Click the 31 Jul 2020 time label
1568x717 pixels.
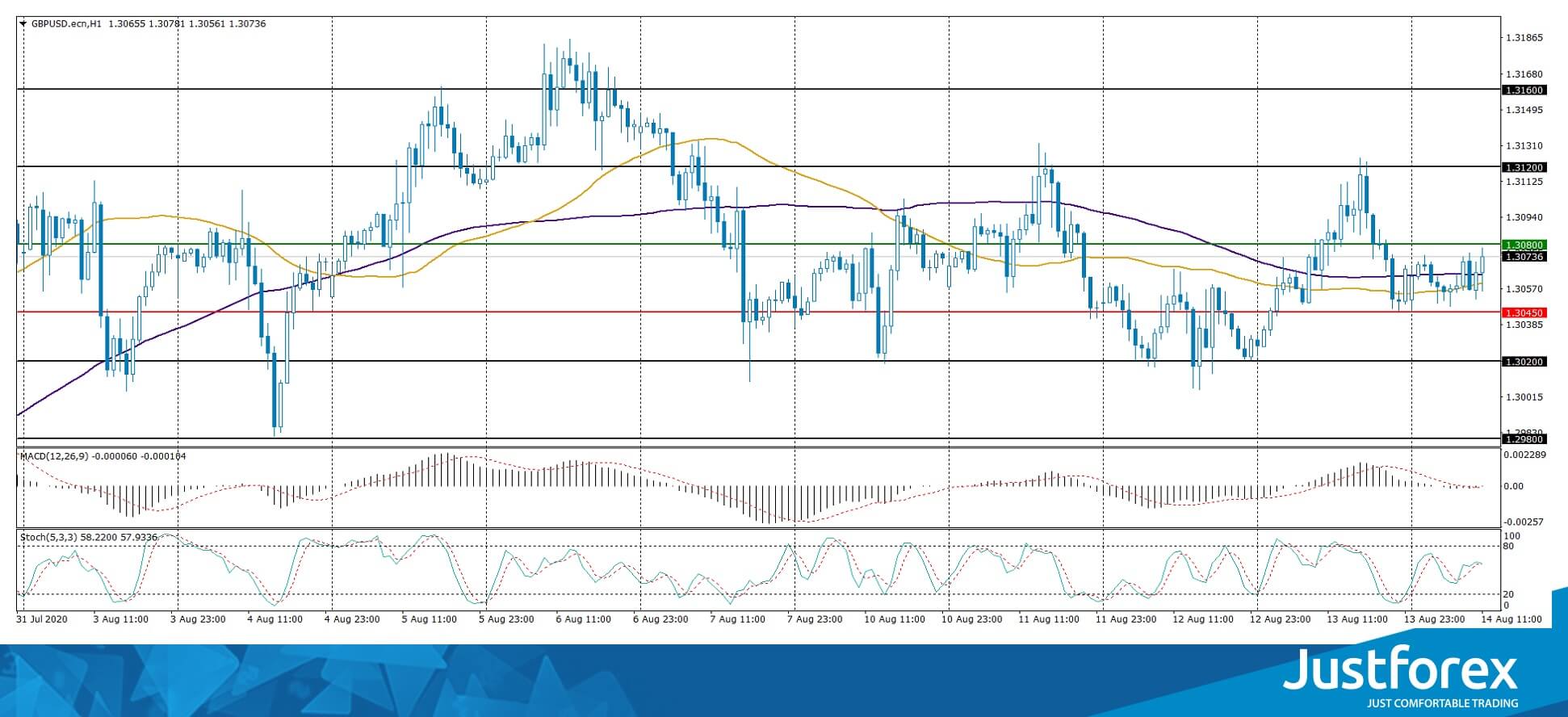pos(42,619)
